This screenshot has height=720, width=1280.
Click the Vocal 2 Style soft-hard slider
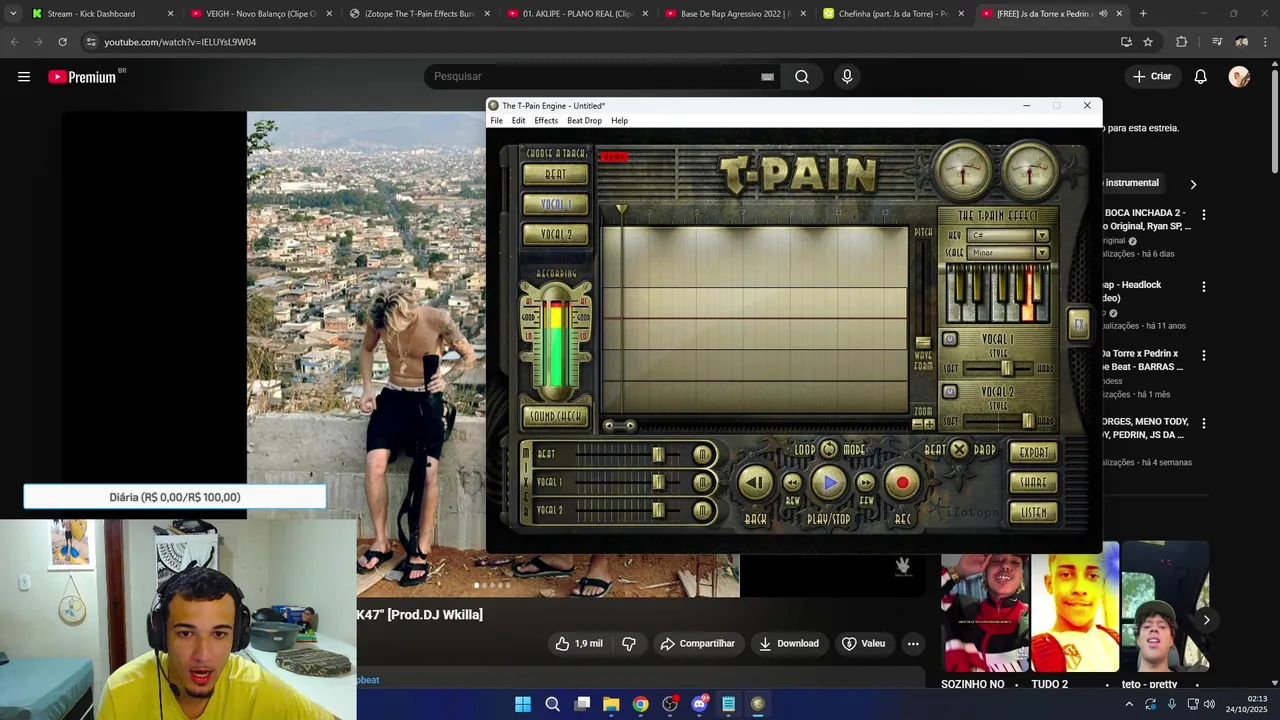click(1028, 421)
